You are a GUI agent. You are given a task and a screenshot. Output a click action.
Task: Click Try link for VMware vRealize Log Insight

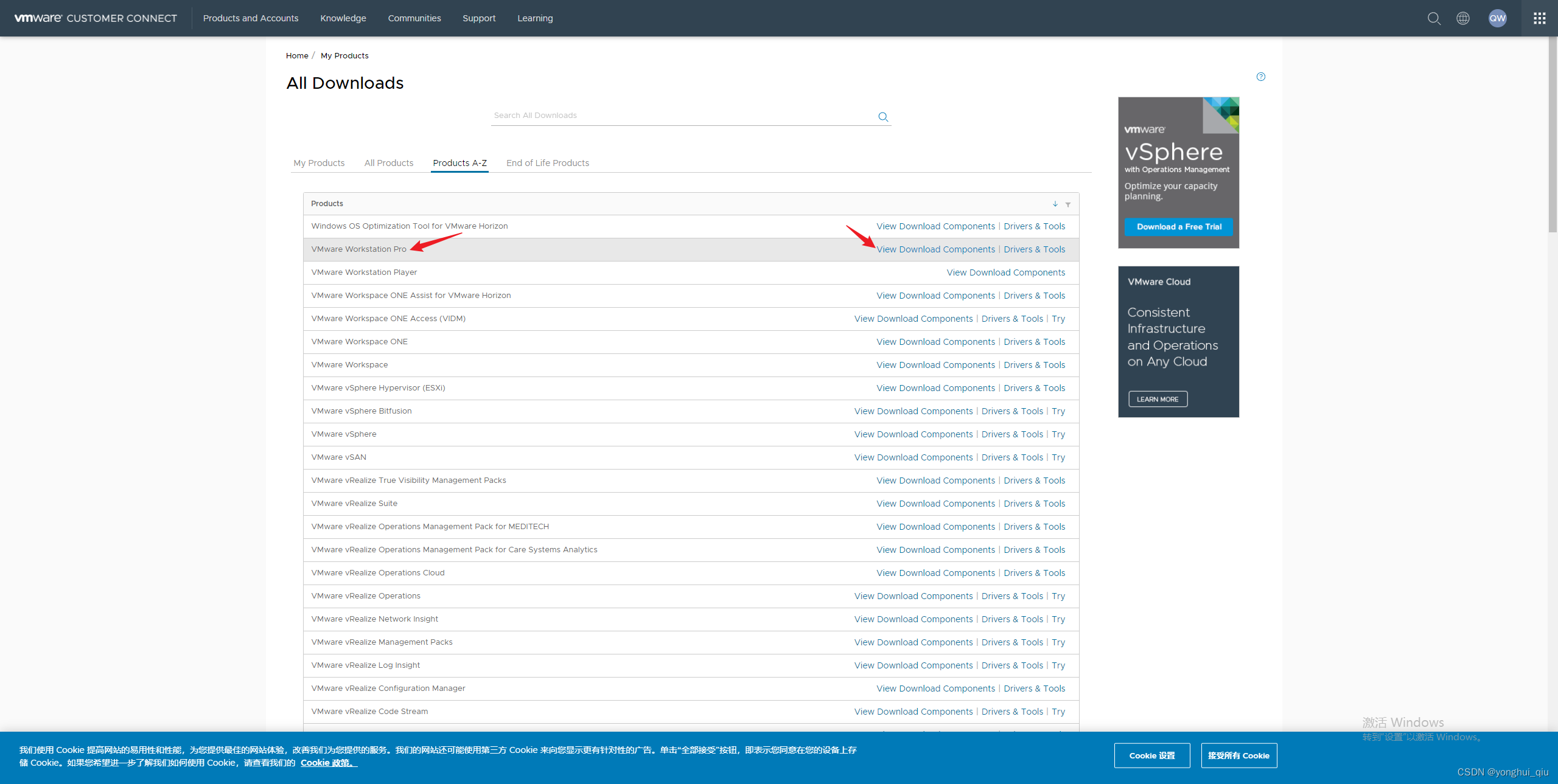1058,665
